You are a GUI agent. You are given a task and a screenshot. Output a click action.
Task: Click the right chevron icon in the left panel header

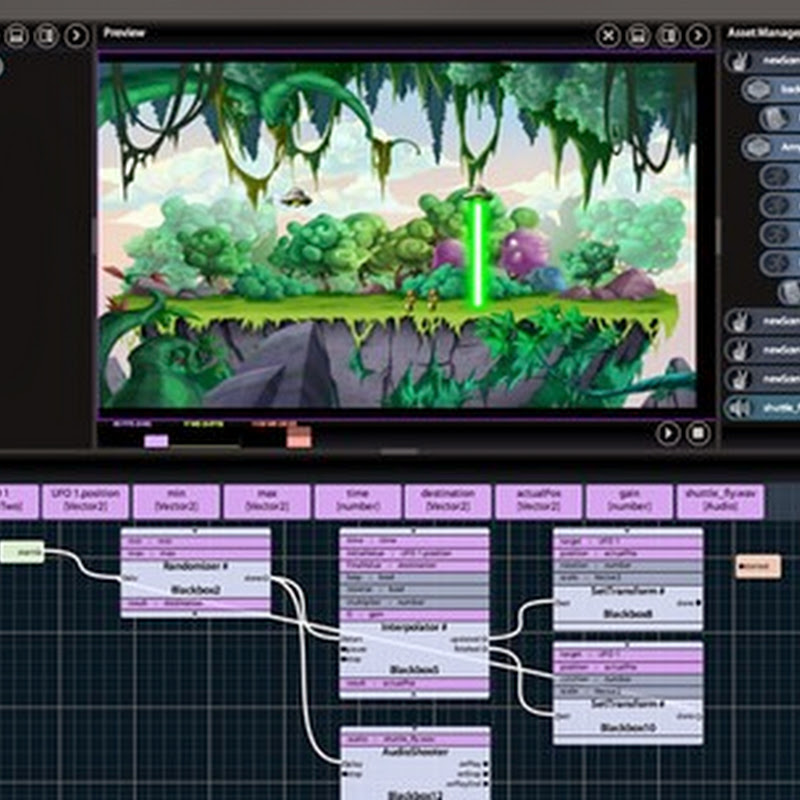pyautogui.click(x=77, y=36)
